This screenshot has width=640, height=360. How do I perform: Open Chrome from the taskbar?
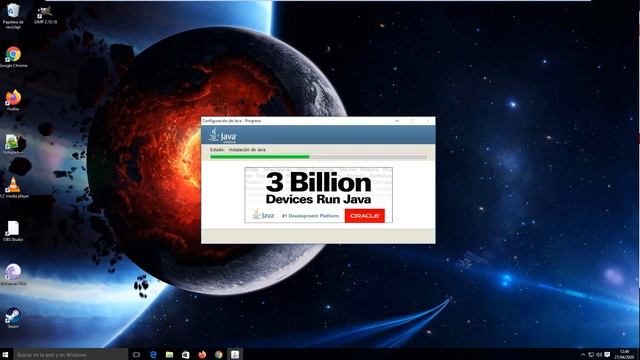[218, 355]
